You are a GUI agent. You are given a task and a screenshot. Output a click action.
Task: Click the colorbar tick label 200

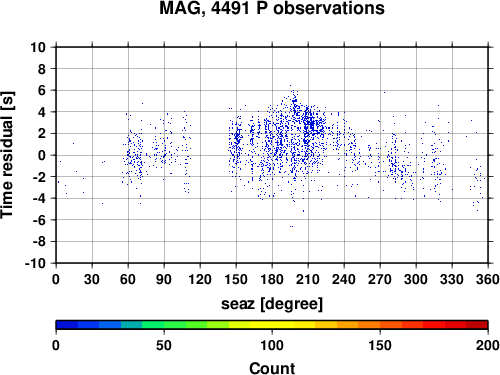point(488,345)
